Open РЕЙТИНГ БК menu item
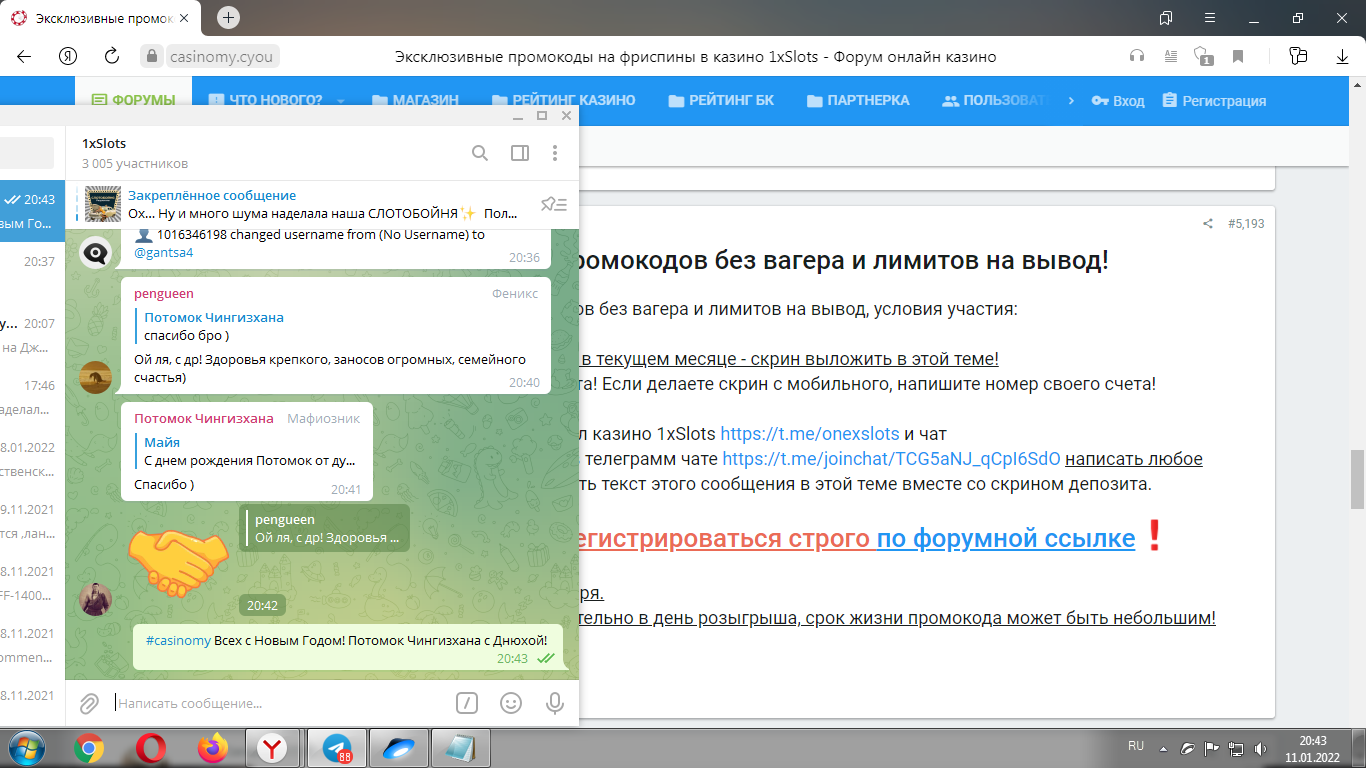1366x768 pixels. pos(721,100)
